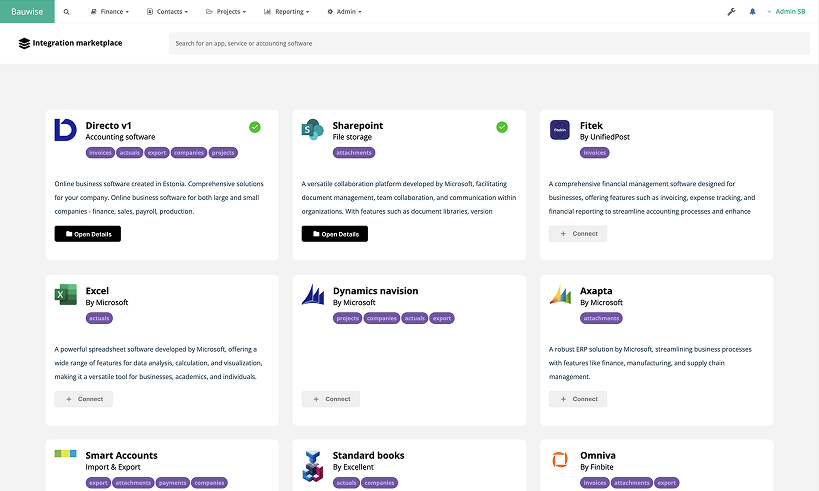The height and width of the screenshot is (491, 819).
Task: Open the Projects menu
Action: [227, 12]
